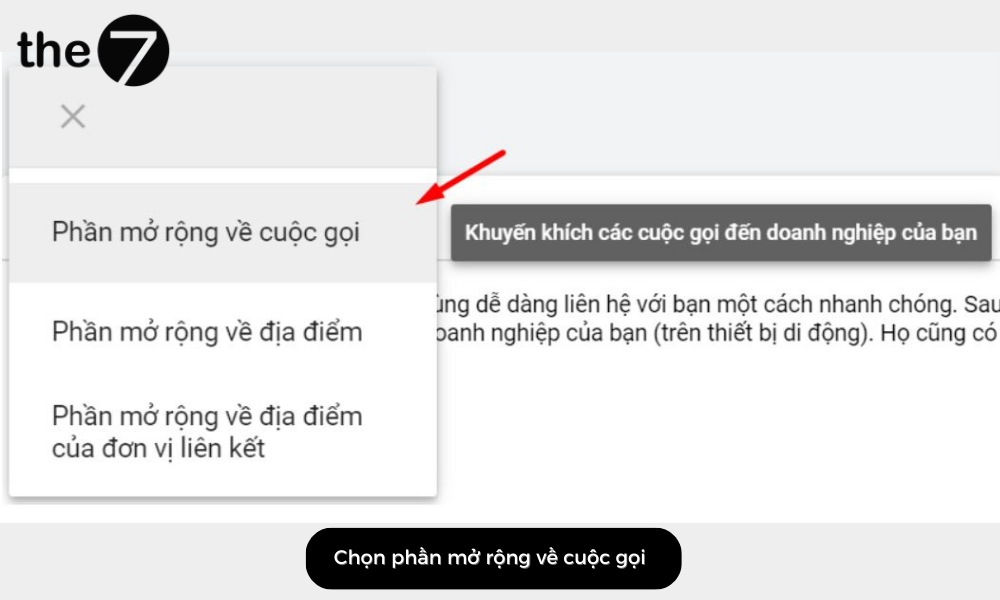Choose 'Phần mở rộng về địa điểm của đơn vị liên kết'

(x=207, y=431)
